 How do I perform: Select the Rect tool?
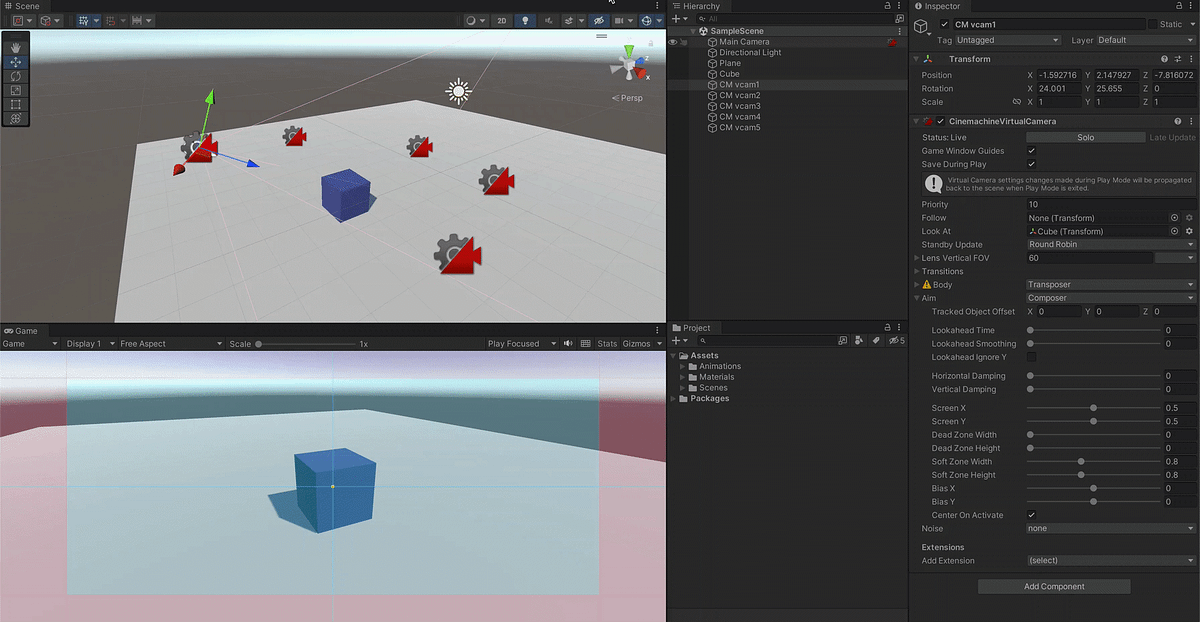click(15, 104)
